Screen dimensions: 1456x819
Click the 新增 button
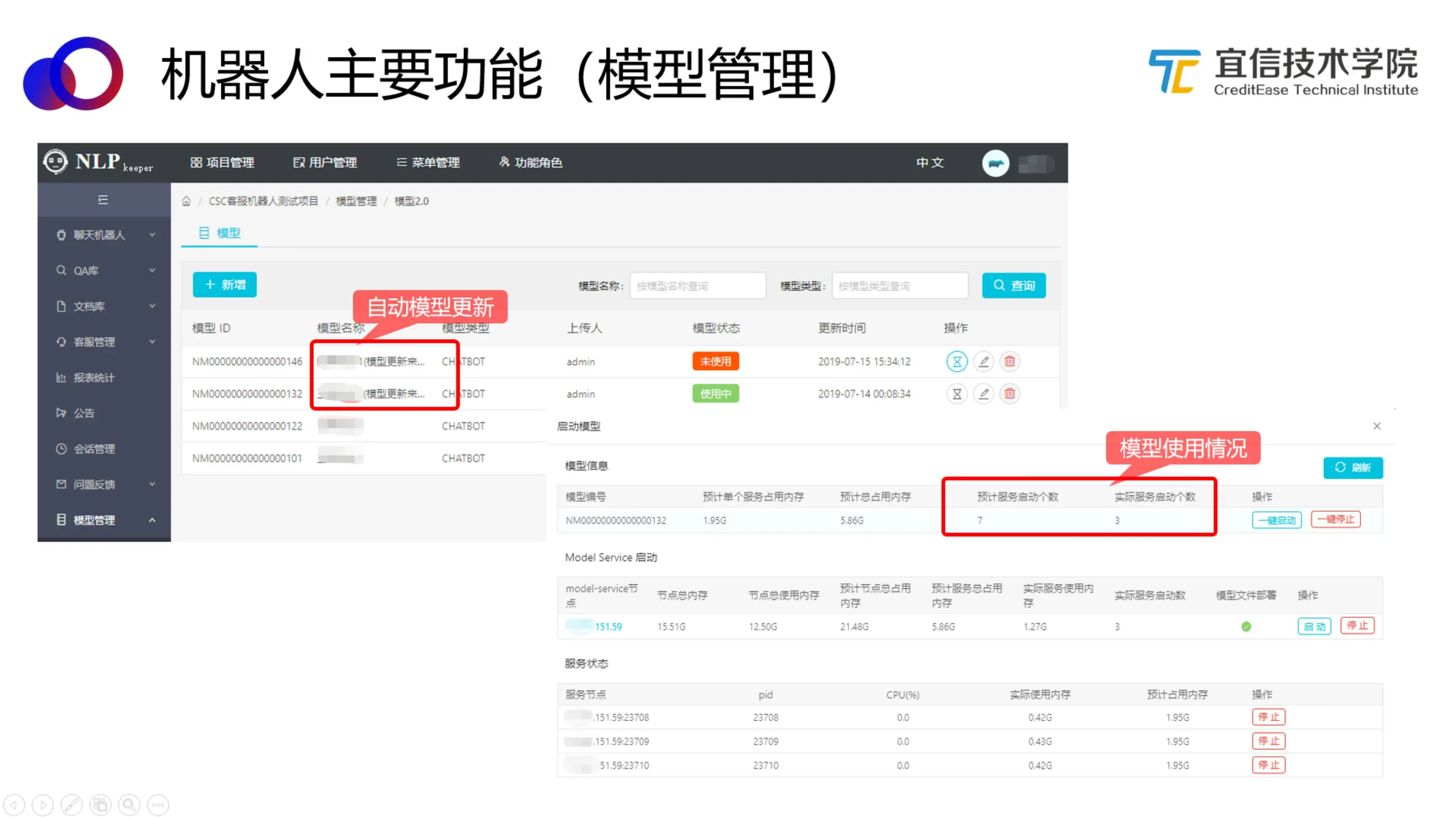coord(224,285)
